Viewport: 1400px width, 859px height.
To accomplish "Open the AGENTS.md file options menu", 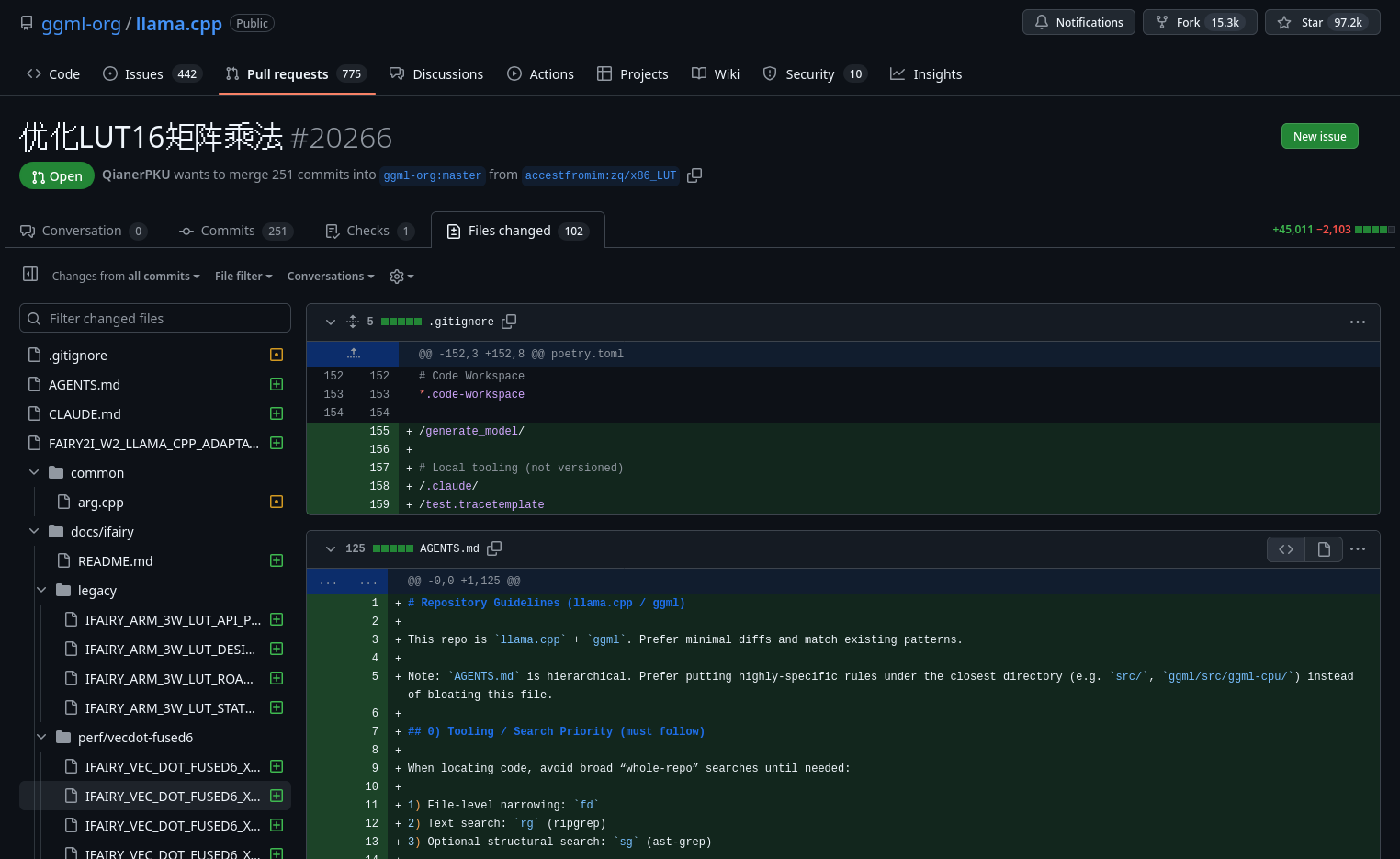I will pos(1358,549).
